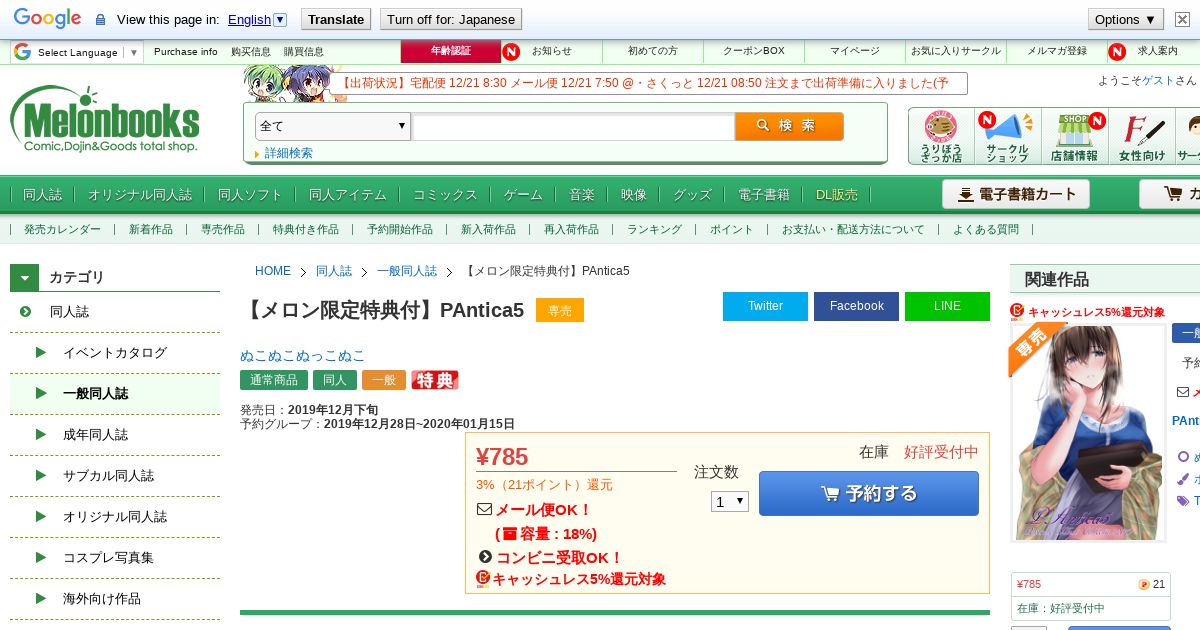Select ゲーム in nav bar

pyautogui.click(x=523, y=195)
